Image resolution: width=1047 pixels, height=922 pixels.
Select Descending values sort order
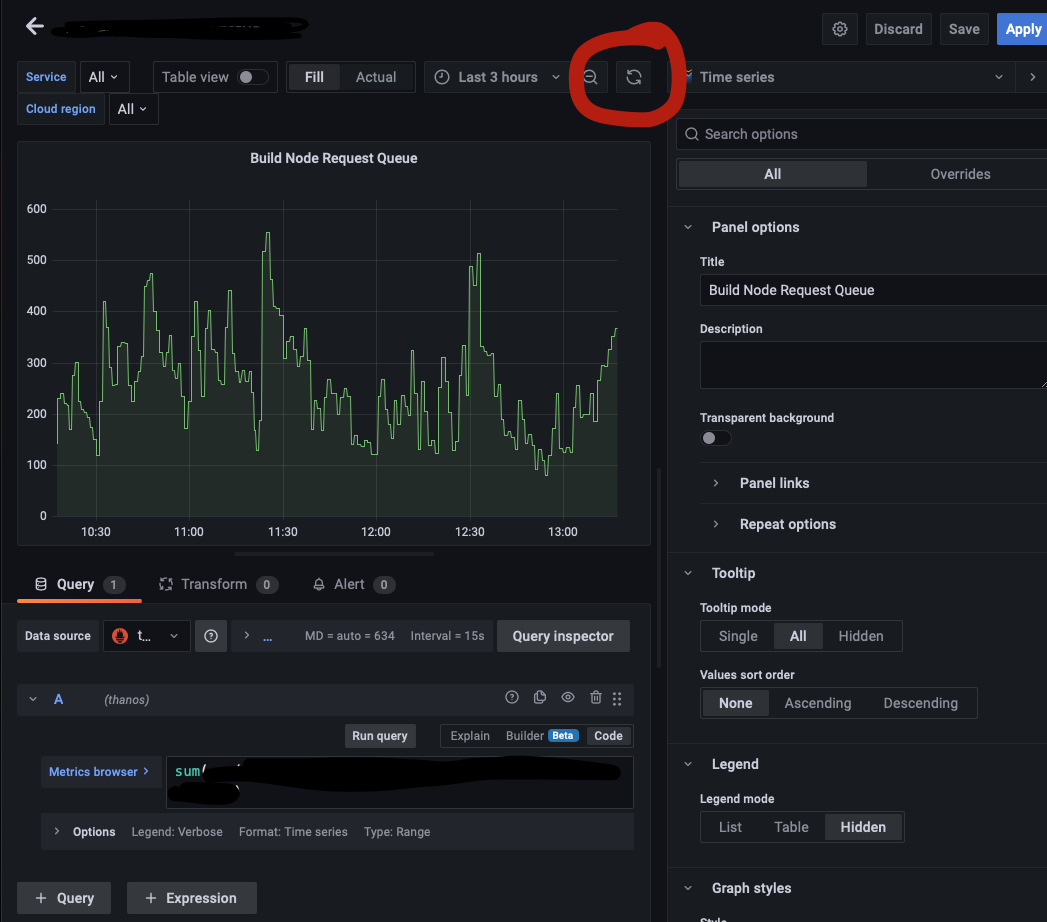point(920,702)
